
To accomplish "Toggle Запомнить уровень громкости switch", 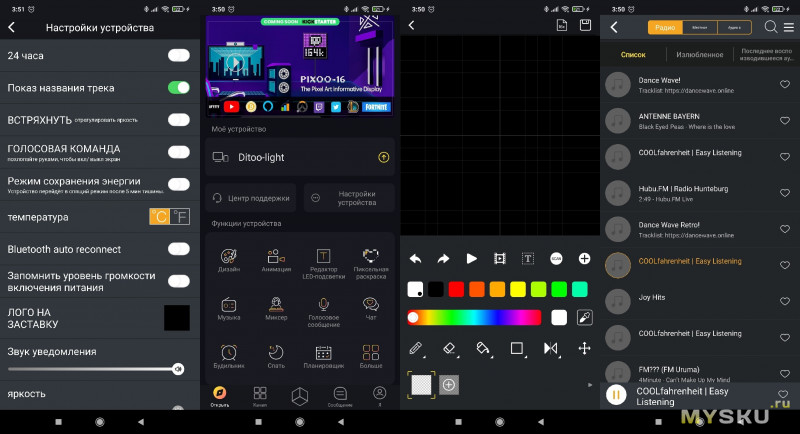I will [x=179, y=281].
